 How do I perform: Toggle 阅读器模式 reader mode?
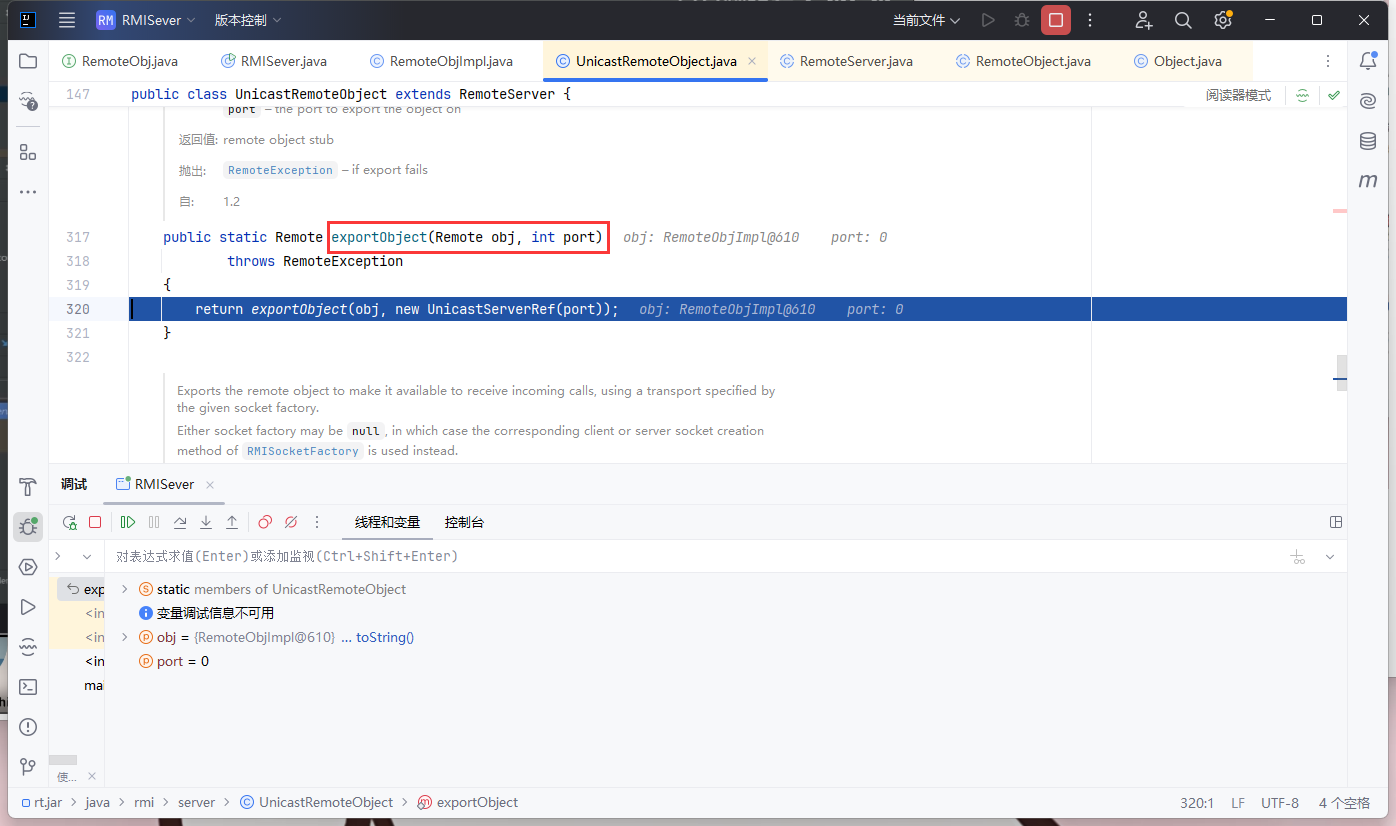[1238, 95]
